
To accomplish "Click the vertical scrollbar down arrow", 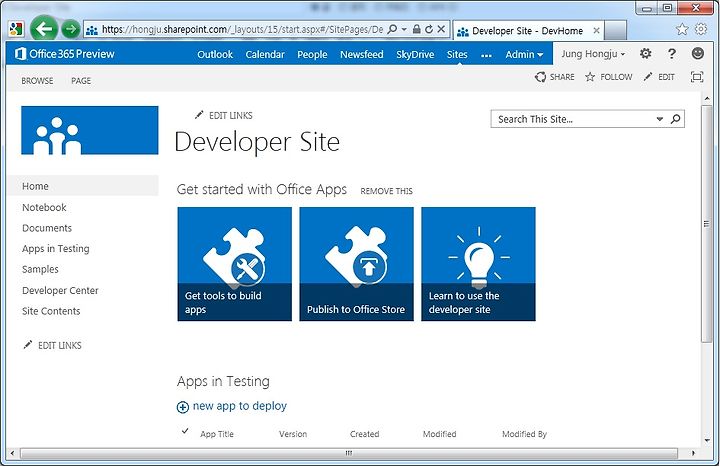I will [x=706, y=440].
